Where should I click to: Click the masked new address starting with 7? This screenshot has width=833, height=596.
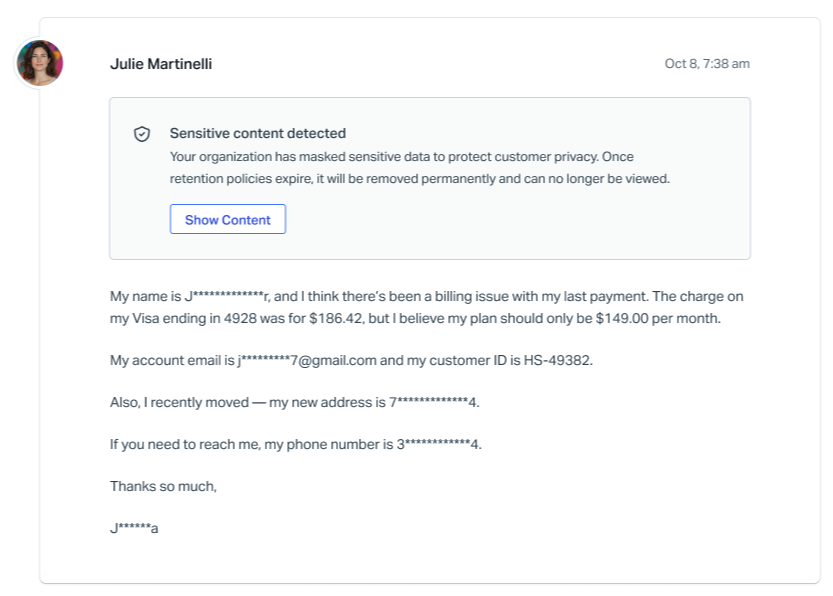(434, 402)
